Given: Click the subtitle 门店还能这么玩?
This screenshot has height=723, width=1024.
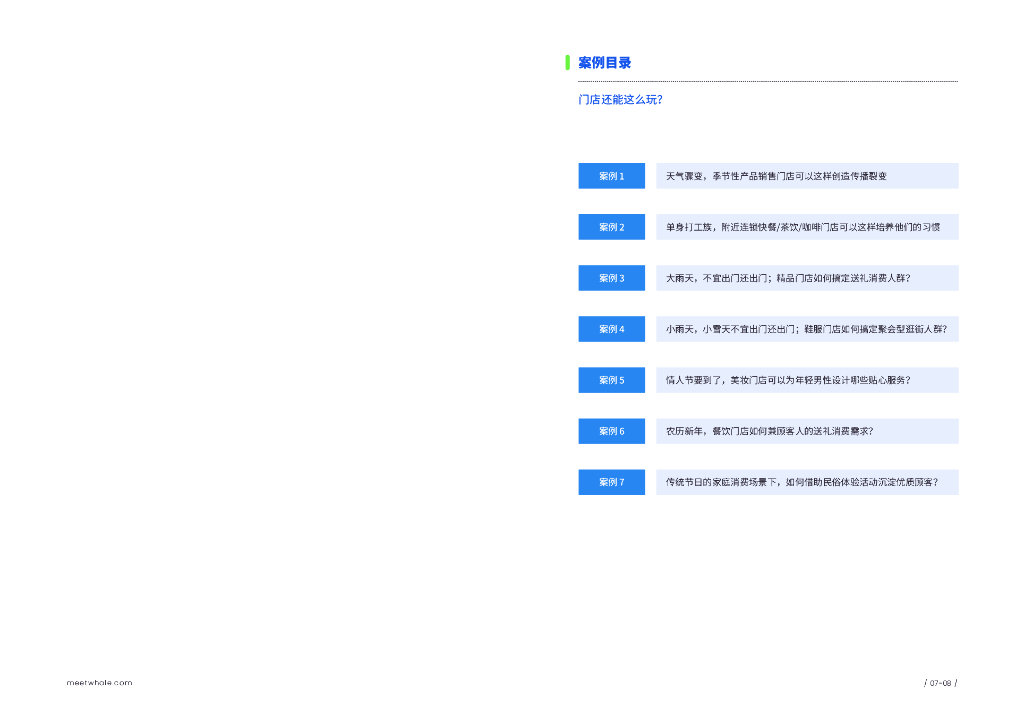Looking at the screenshot, I should (x=620, y=99).
